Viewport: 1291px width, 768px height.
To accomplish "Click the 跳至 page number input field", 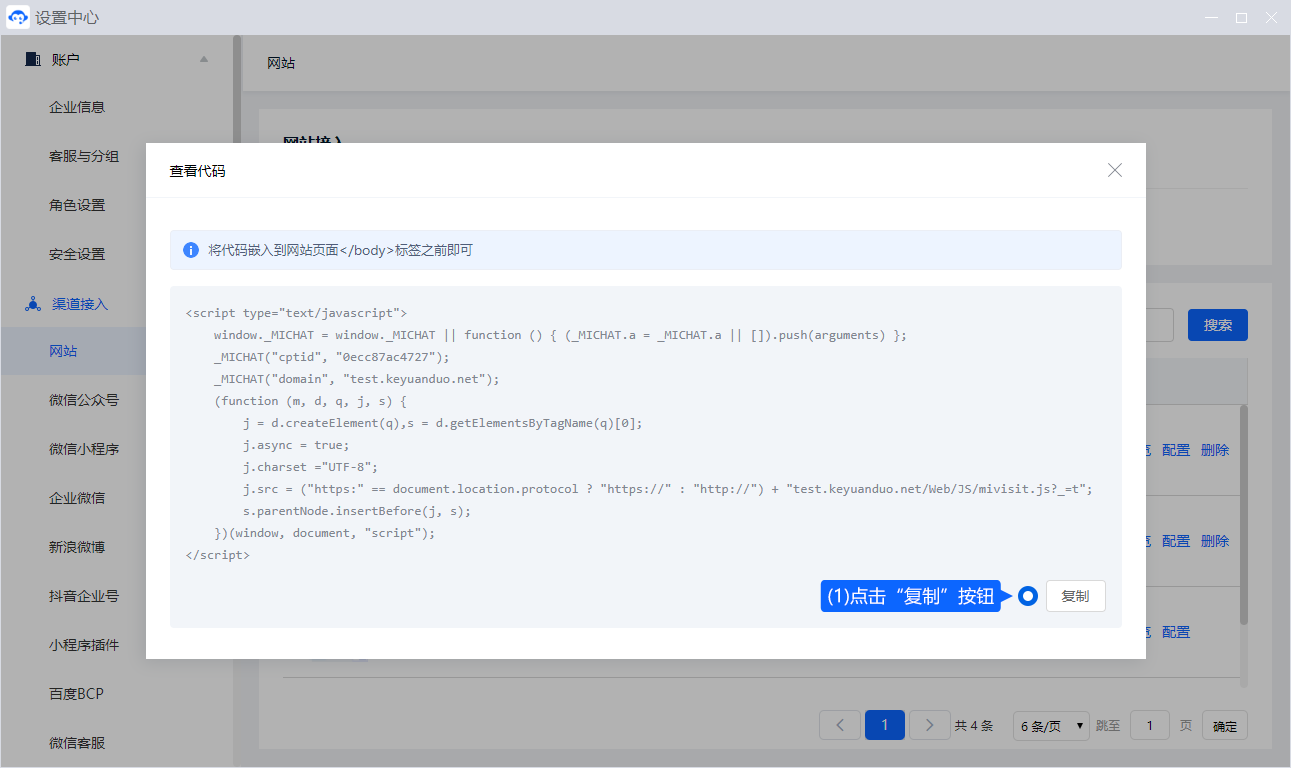I will 1150,726.
